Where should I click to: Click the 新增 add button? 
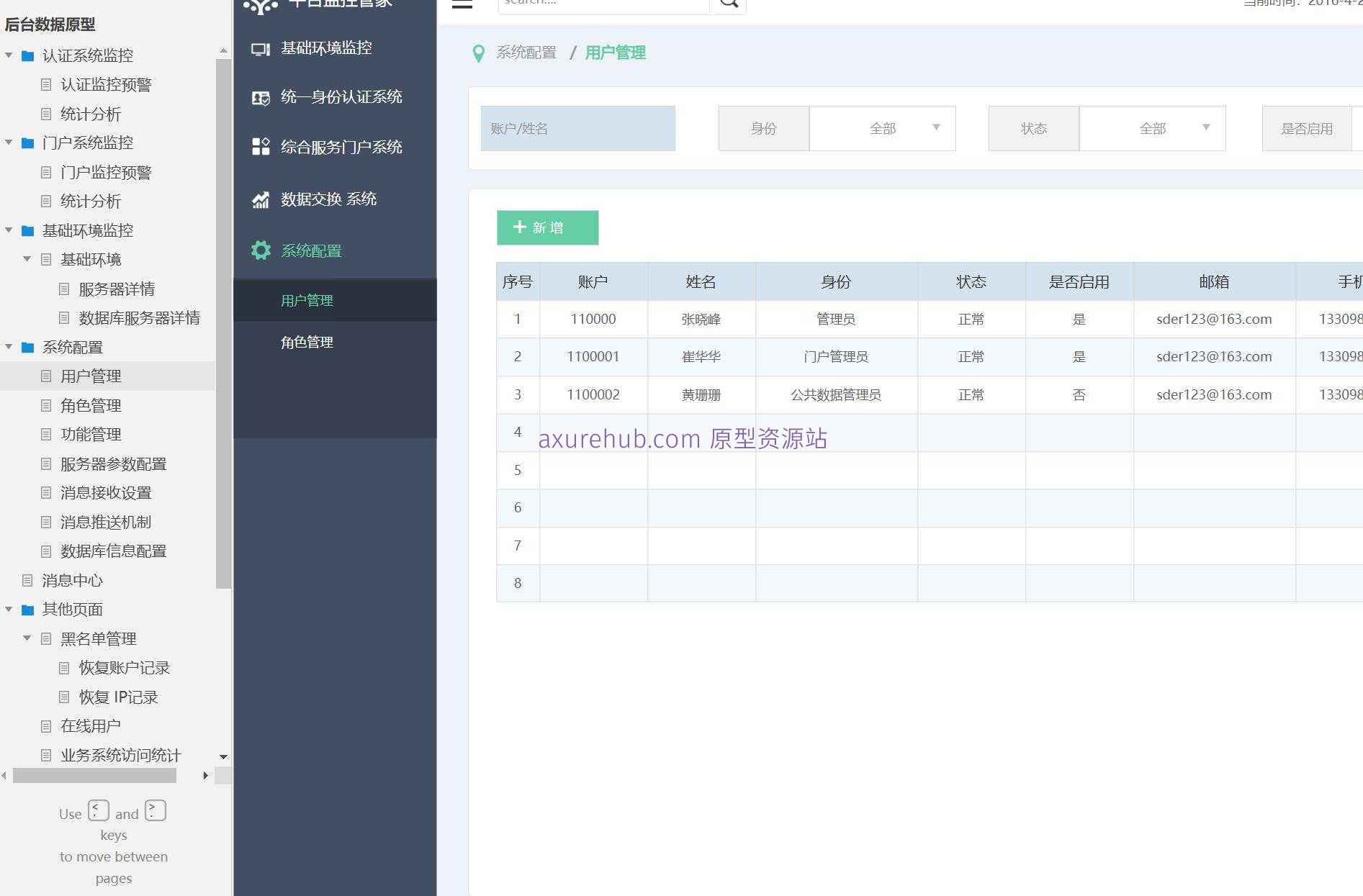[547, 227]
